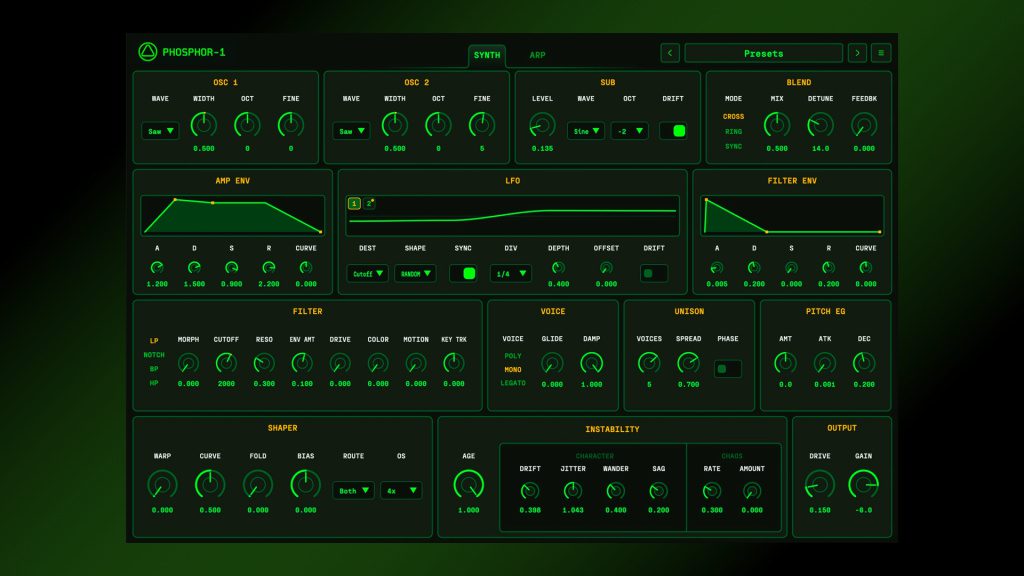
Task: Switch to the SYNTH tab
Action: [x=487, y=56]
